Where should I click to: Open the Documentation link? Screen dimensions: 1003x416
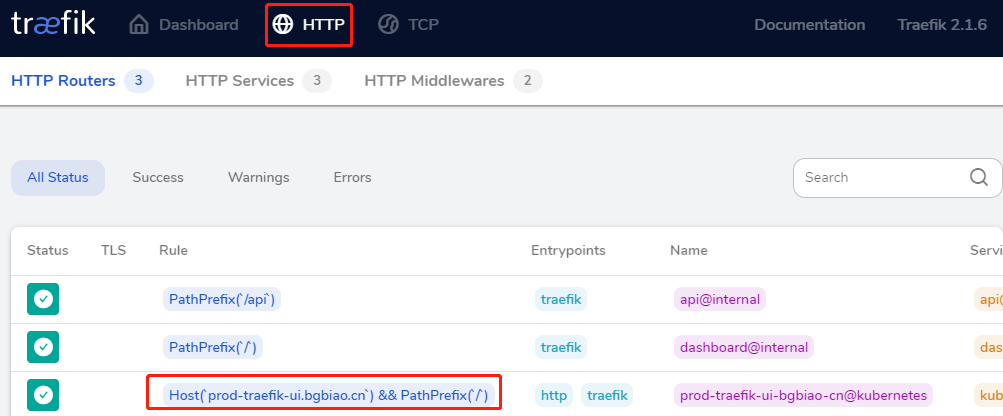(810, 25)
